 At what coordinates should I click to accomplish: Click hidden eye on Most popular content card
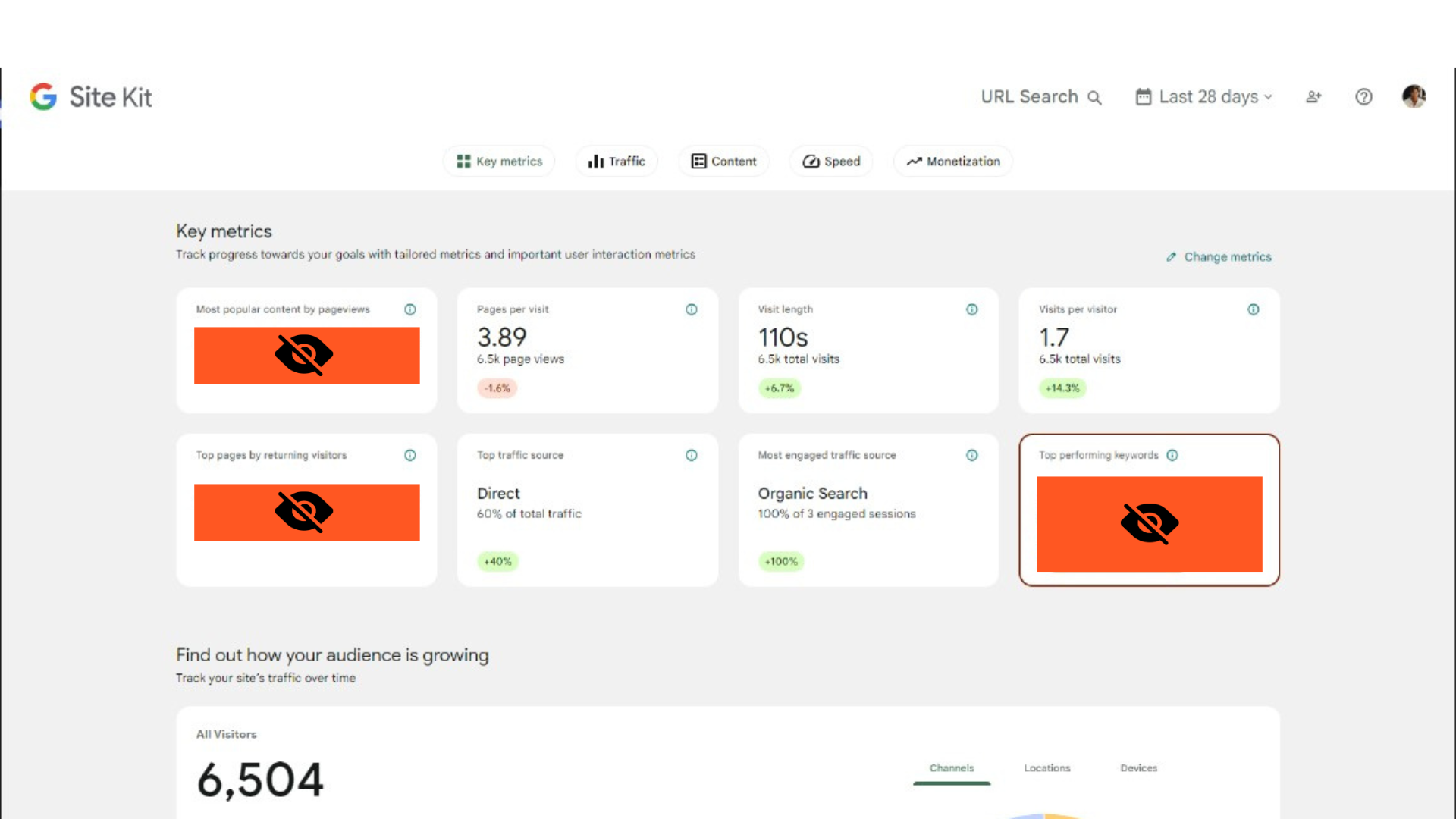point(304,355)
